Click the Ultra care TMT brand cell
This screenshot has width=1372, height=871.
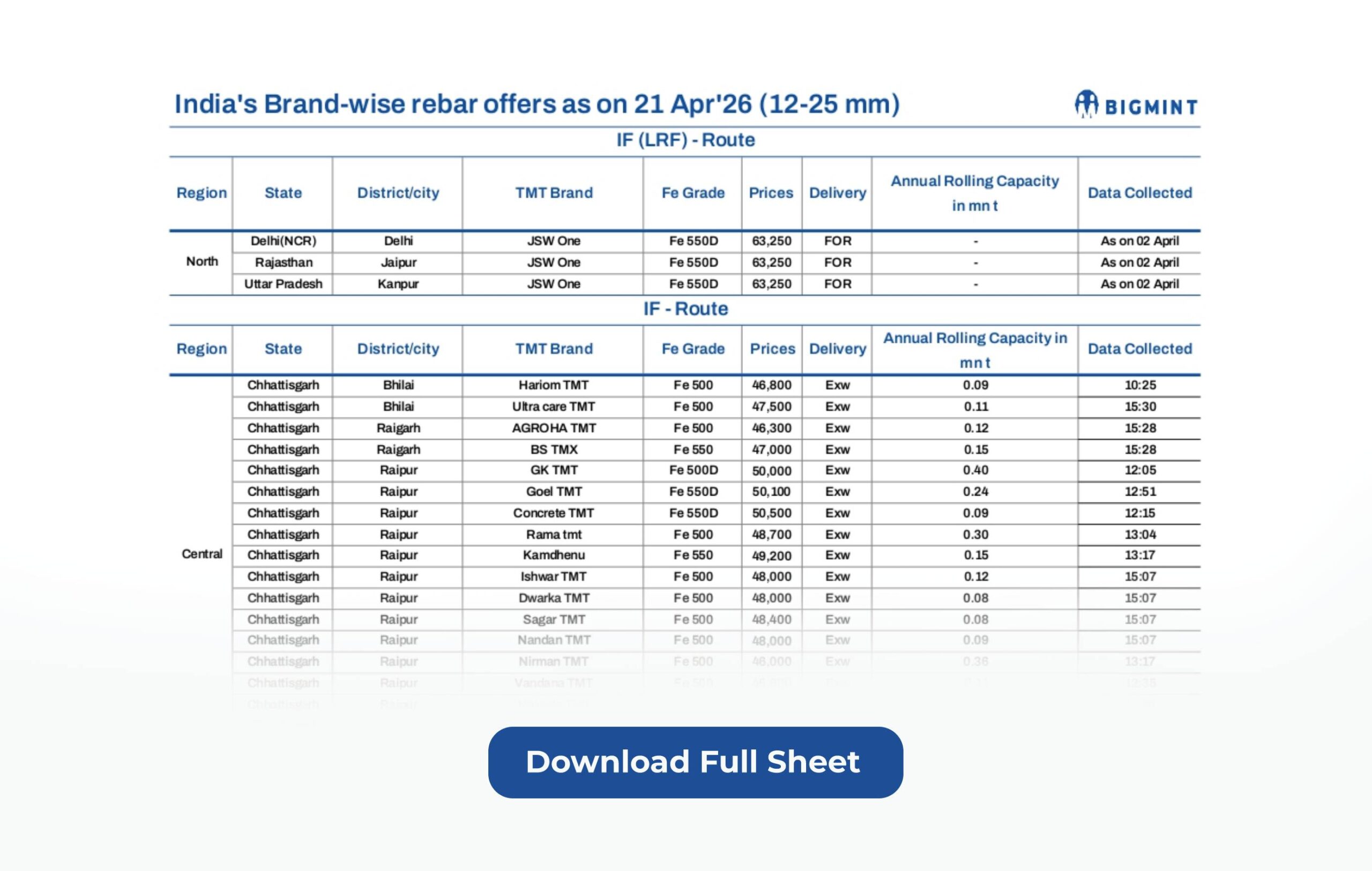click(x=553, y=407)
